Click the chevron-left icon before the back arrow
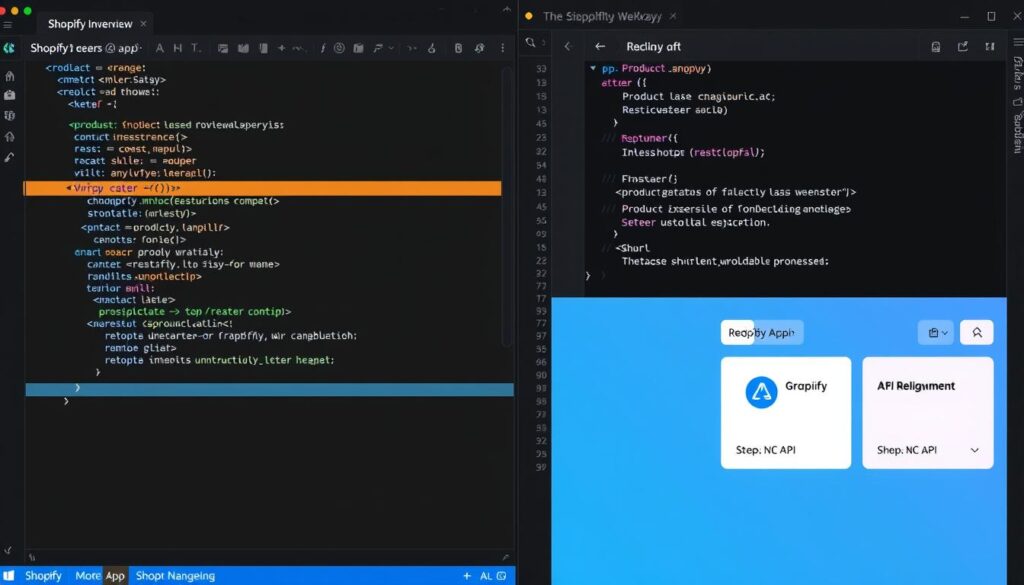The width and height of the screenshot is (1024, 585). [568, 46]
